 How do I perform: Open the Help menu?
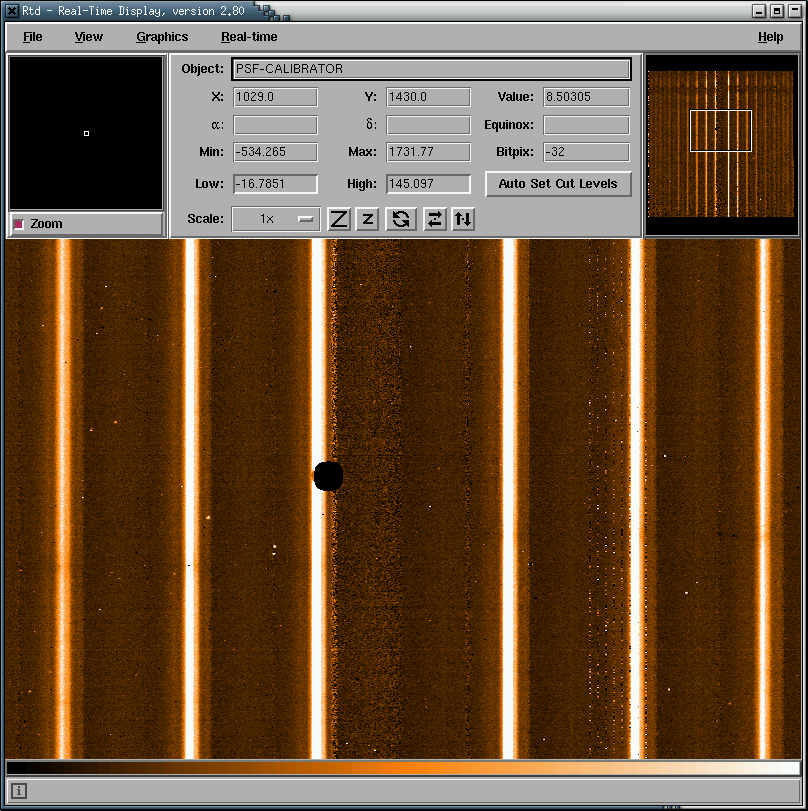[x=770, y=37]
